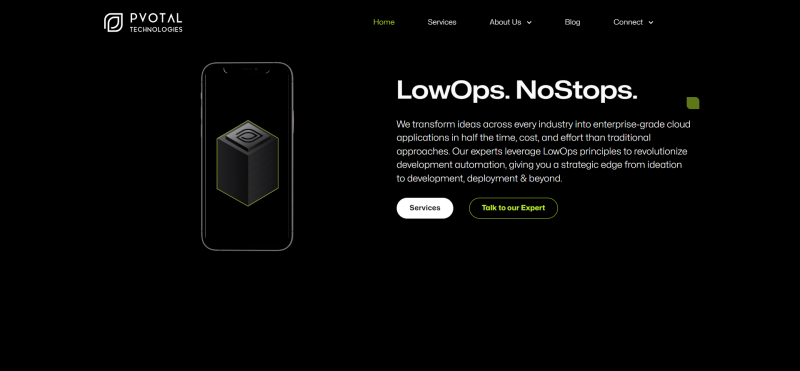Open Services in the top navigation
Viewport: 800px width, 371px height.
tap(442, 22)
